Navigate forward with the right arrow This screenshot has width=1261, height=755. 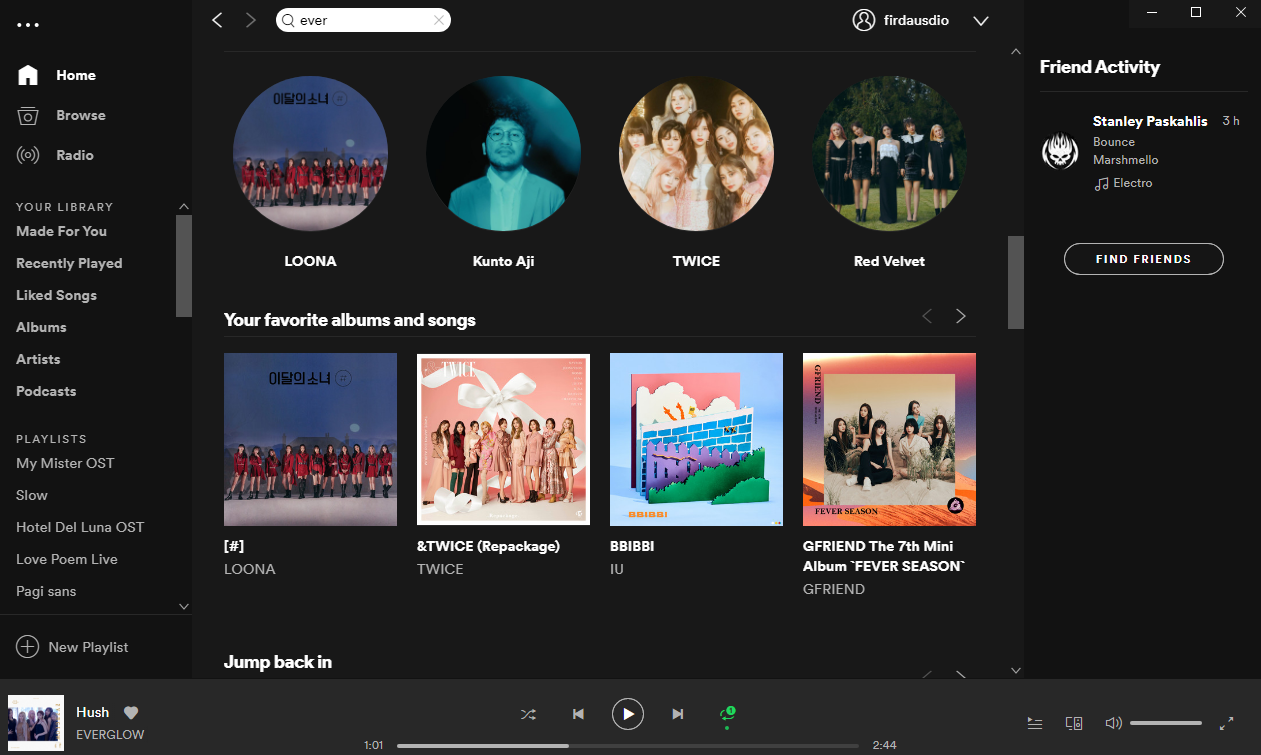tap(251, 20)
